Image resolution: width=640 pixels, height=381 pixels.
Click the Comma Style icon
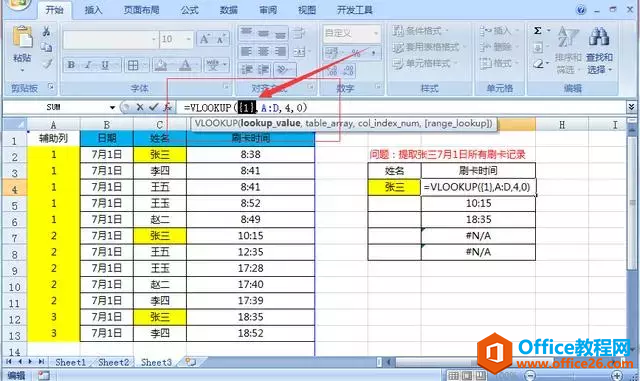tap(373, 53)
